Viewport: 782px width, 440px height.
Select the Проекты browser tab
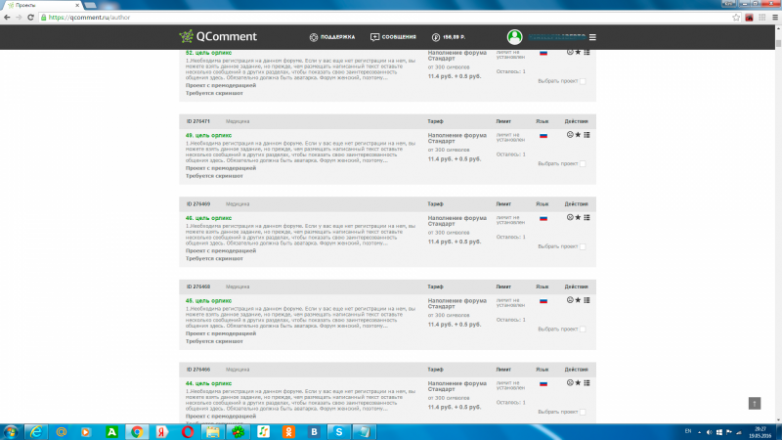(x=41, y=5)
